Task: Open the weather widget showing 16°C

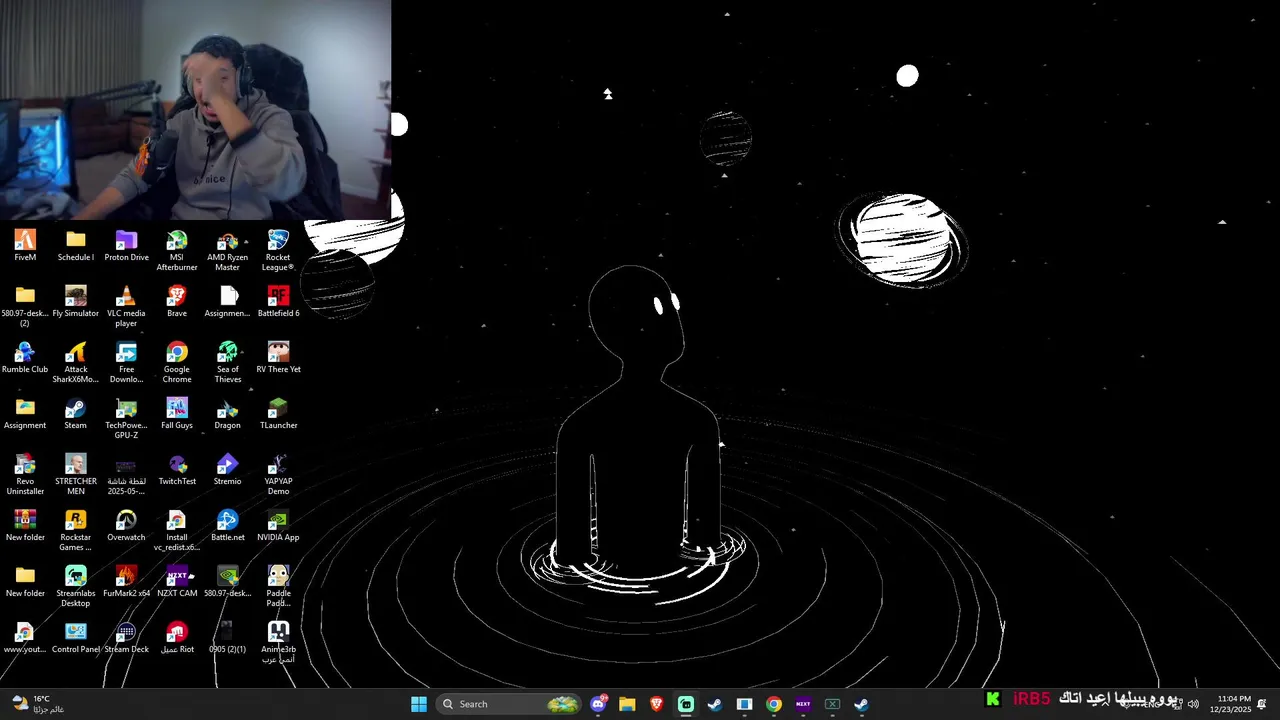Action: [x=38, y=704]
